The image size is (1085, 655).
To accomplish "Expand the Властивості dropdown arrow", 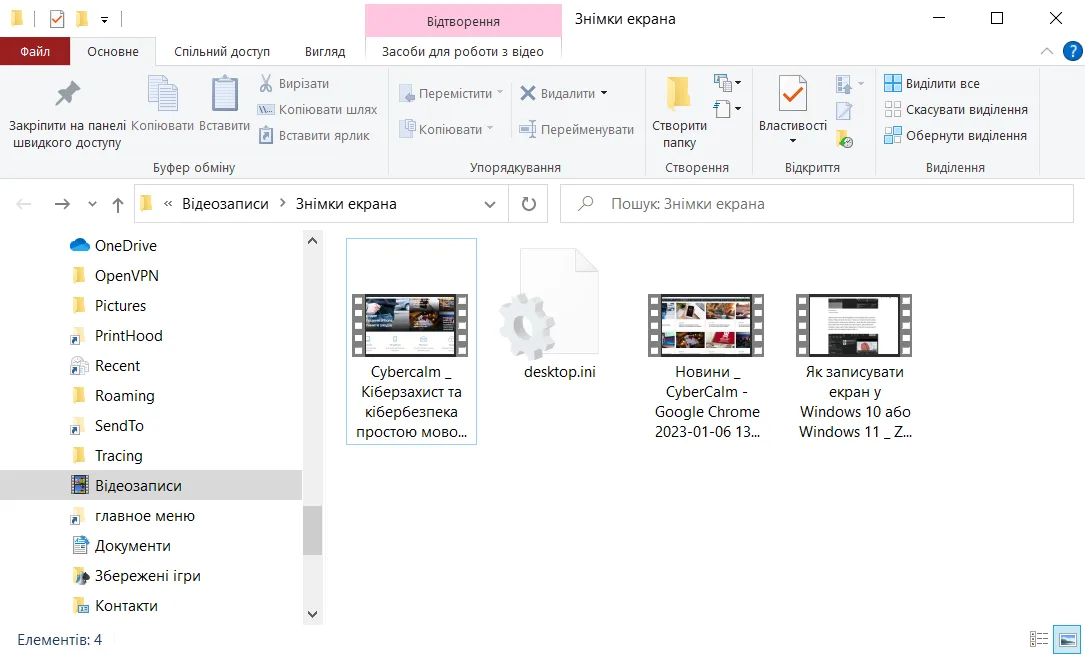I will 793,141.
